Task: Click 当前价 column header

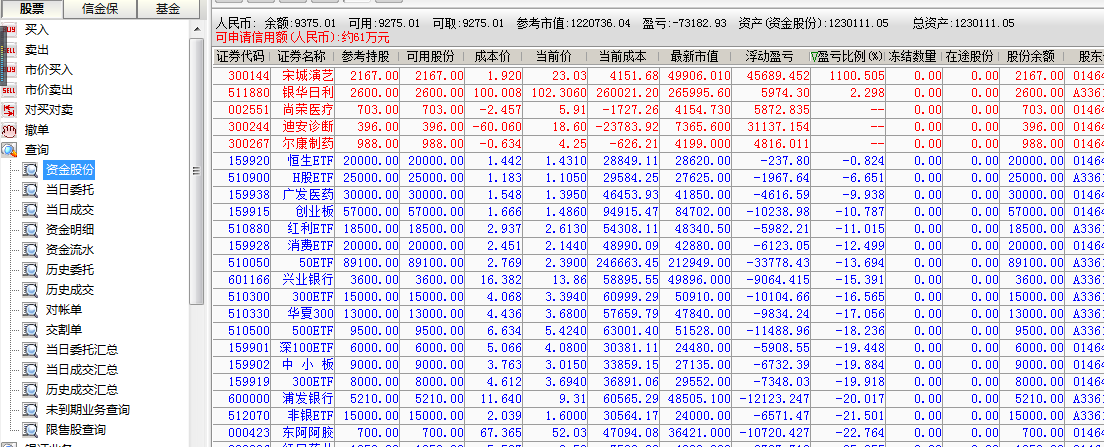Action: point(554,57)
